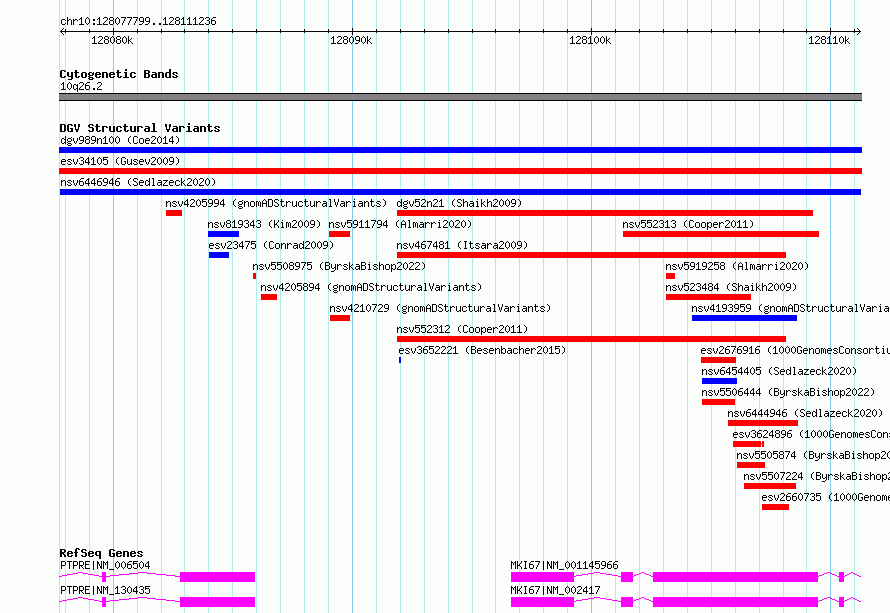Select nsv5505874 ByrskaBishop variant label

(813, 455)
